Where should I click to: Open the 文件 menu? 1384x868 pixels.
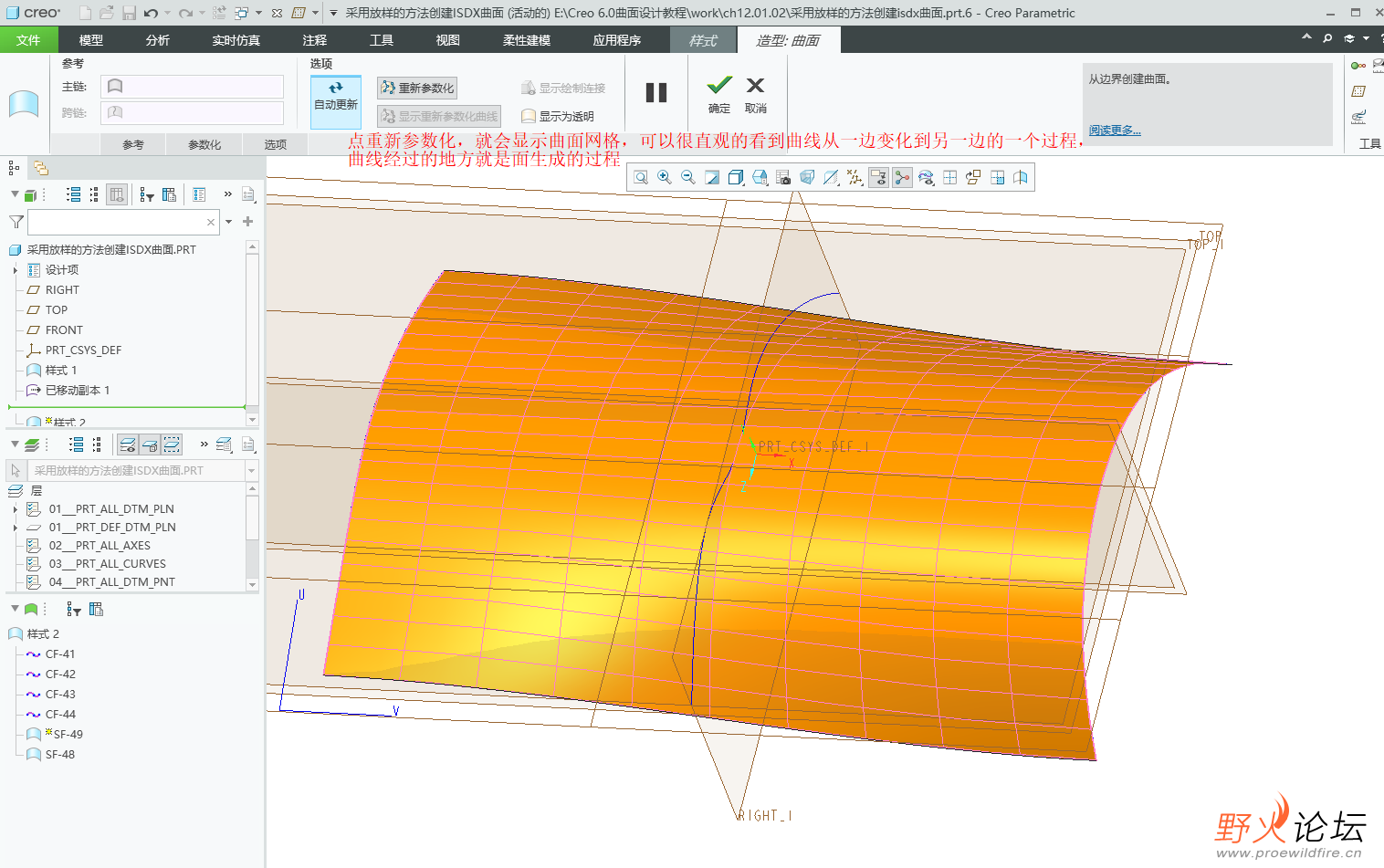coord(28,40)
